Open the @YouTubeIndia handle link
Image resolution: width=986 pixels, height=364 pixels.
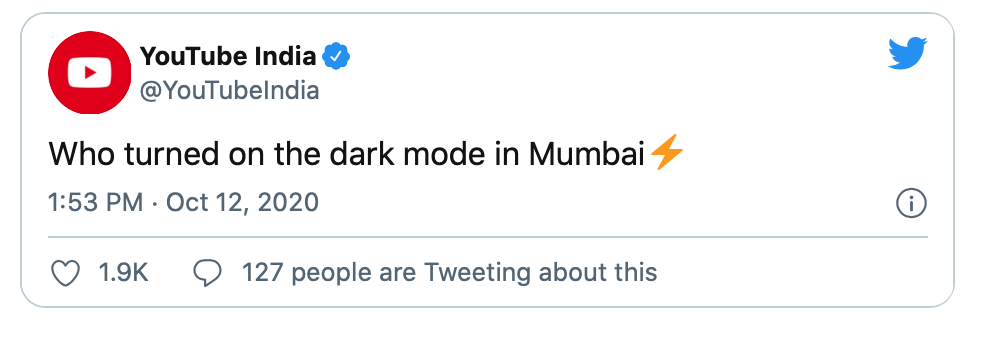coord(230,91)
